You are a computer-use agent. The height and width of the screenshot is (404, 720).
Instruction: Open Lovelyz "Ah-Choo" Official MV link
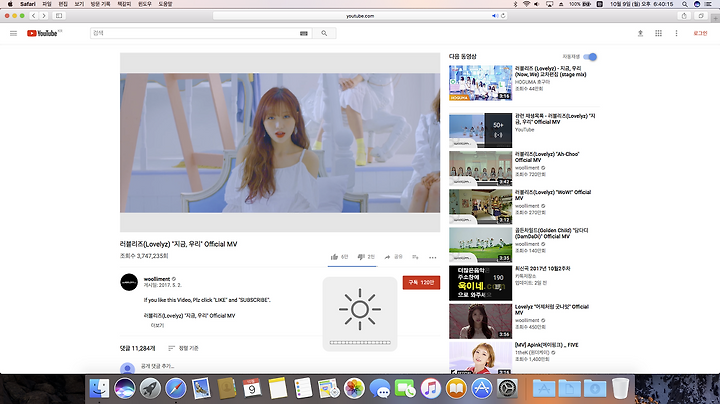click(x=546, y=157)
